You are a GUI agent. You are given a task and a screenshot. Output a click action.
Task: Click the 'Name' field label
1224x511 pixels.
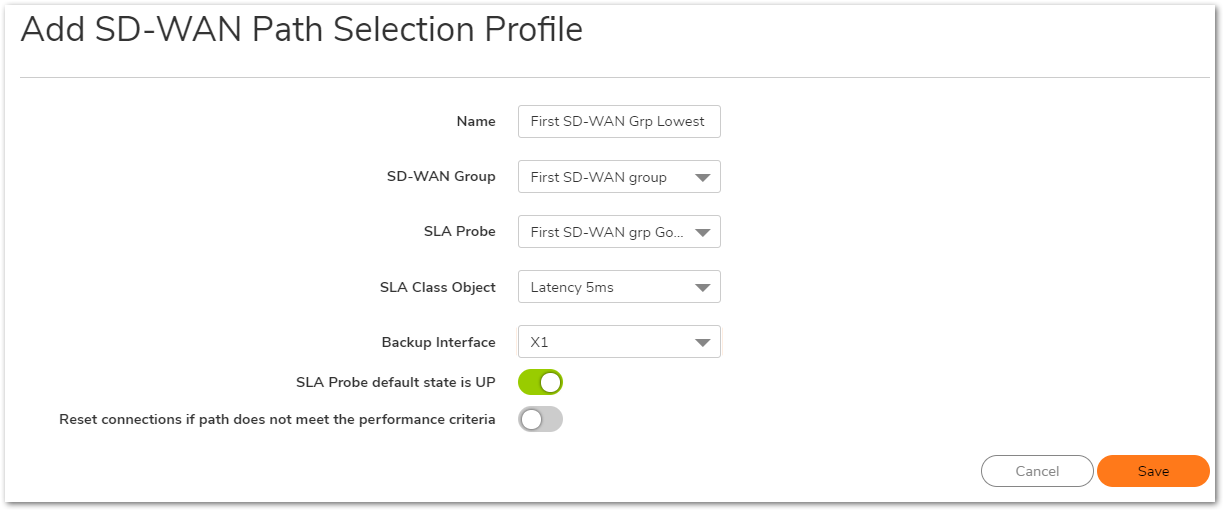[476, 122]
